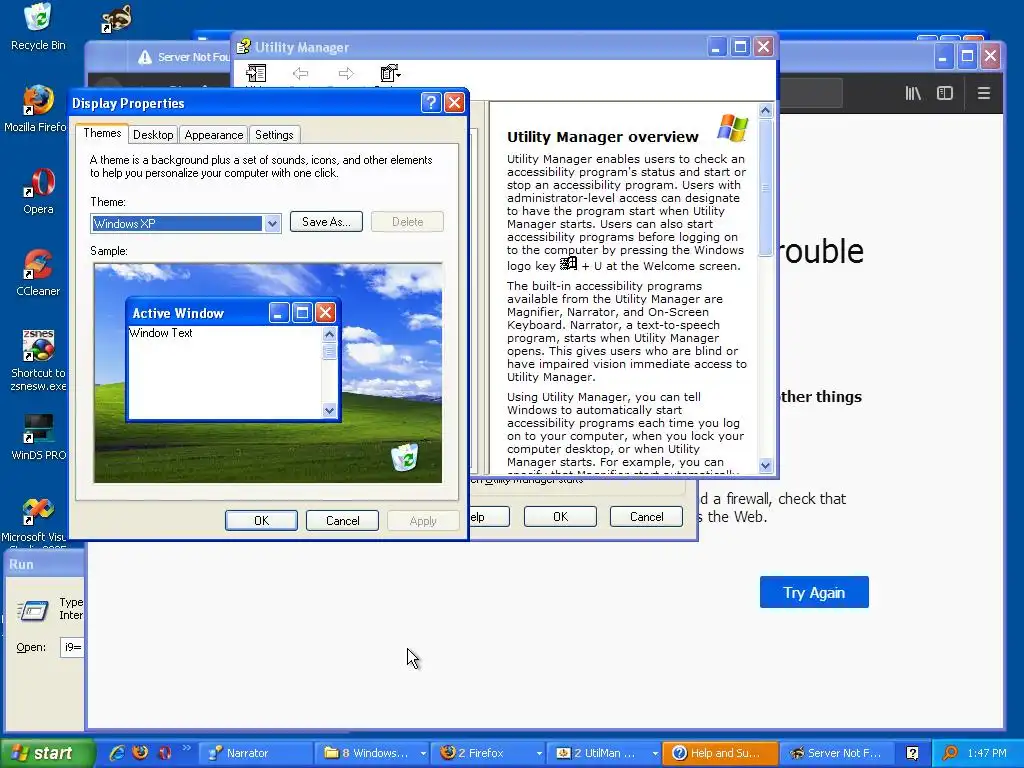Click OK in the Utility Manager dialog
This screenshot has width=1024, height=768.
[560, 517]
